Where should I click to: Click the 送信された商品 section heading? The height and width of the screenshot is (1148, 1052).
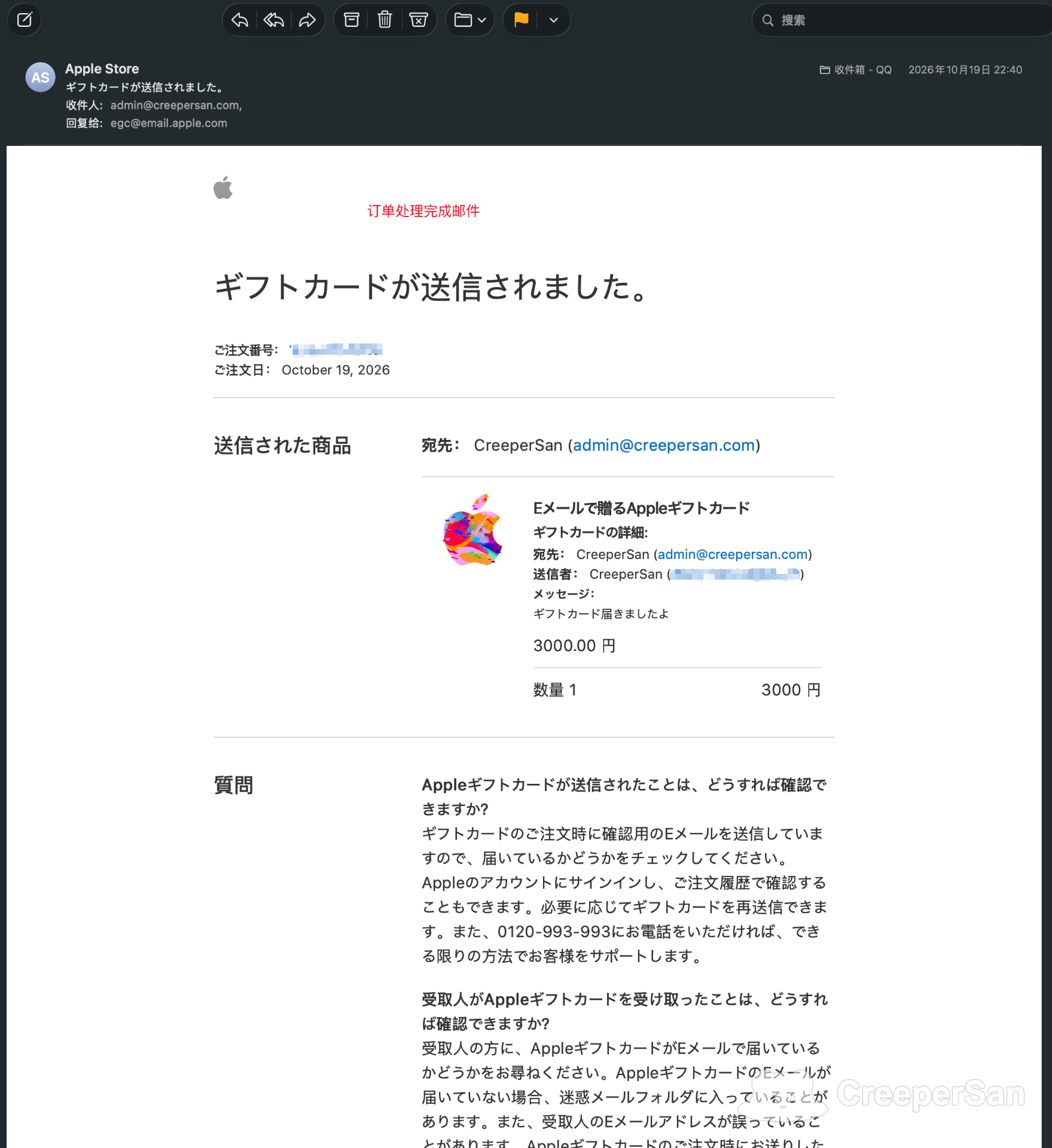[282, 445]
